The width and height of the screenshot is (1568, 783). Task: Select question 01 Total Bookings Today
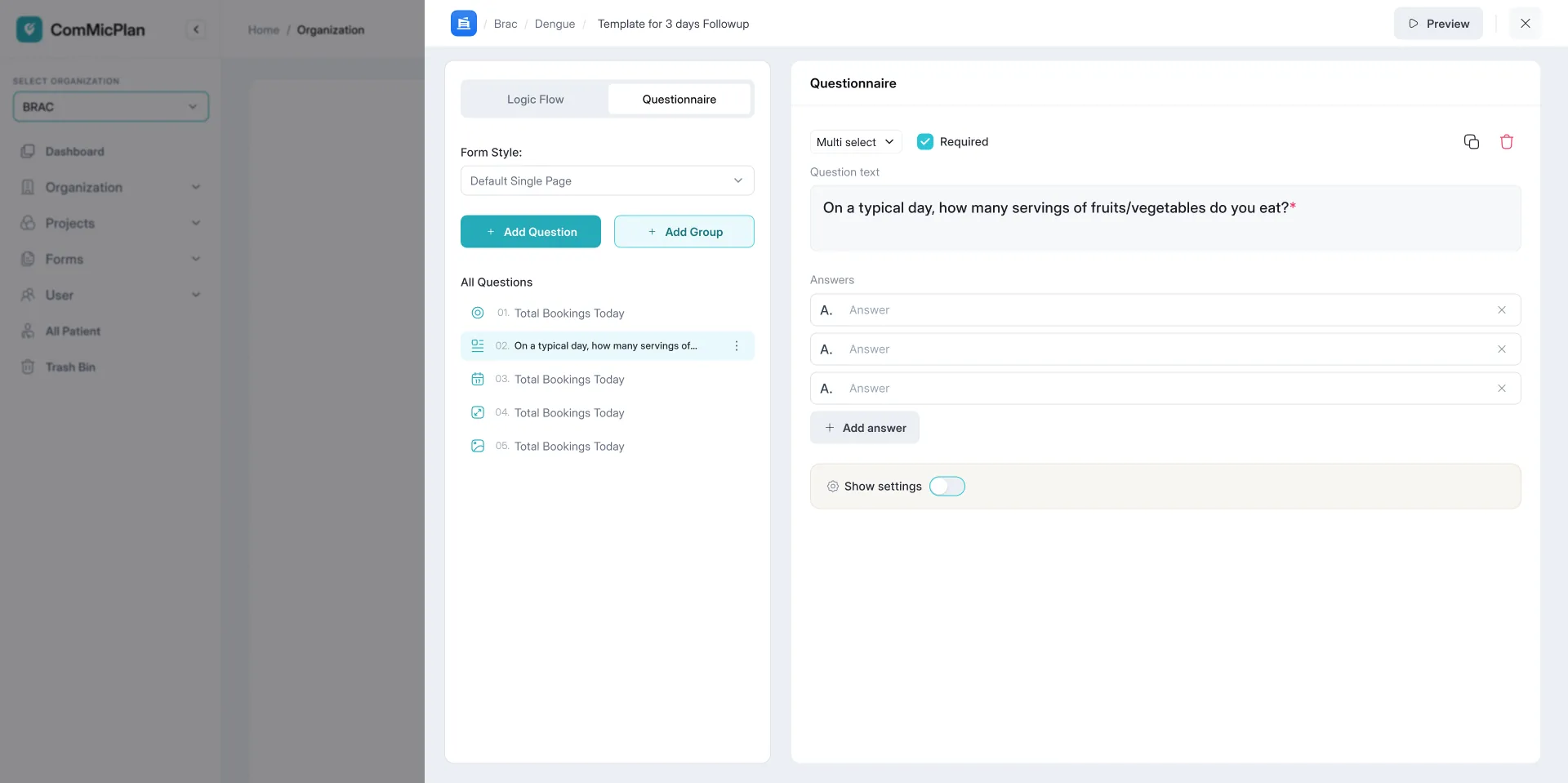point(608,313)
